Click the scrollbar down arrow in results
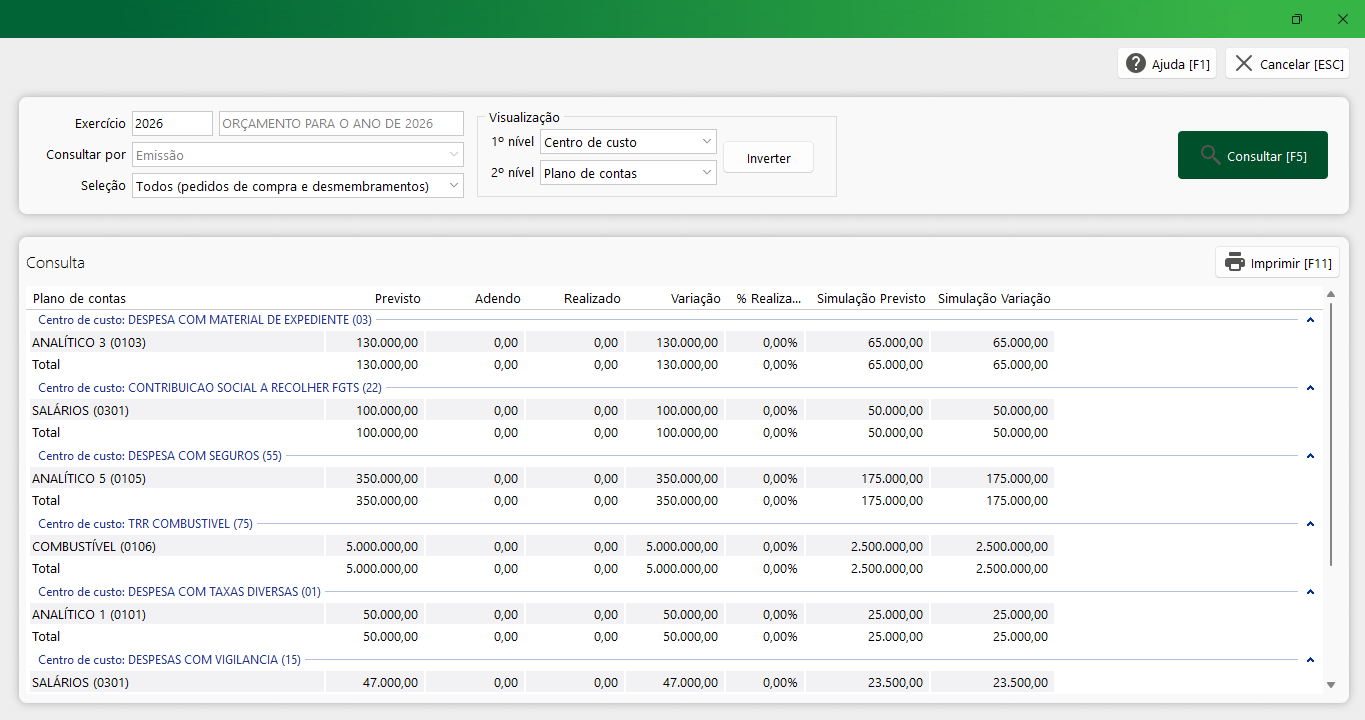The height and width of the screenshot is (720, 1365). pos(1330,685)
